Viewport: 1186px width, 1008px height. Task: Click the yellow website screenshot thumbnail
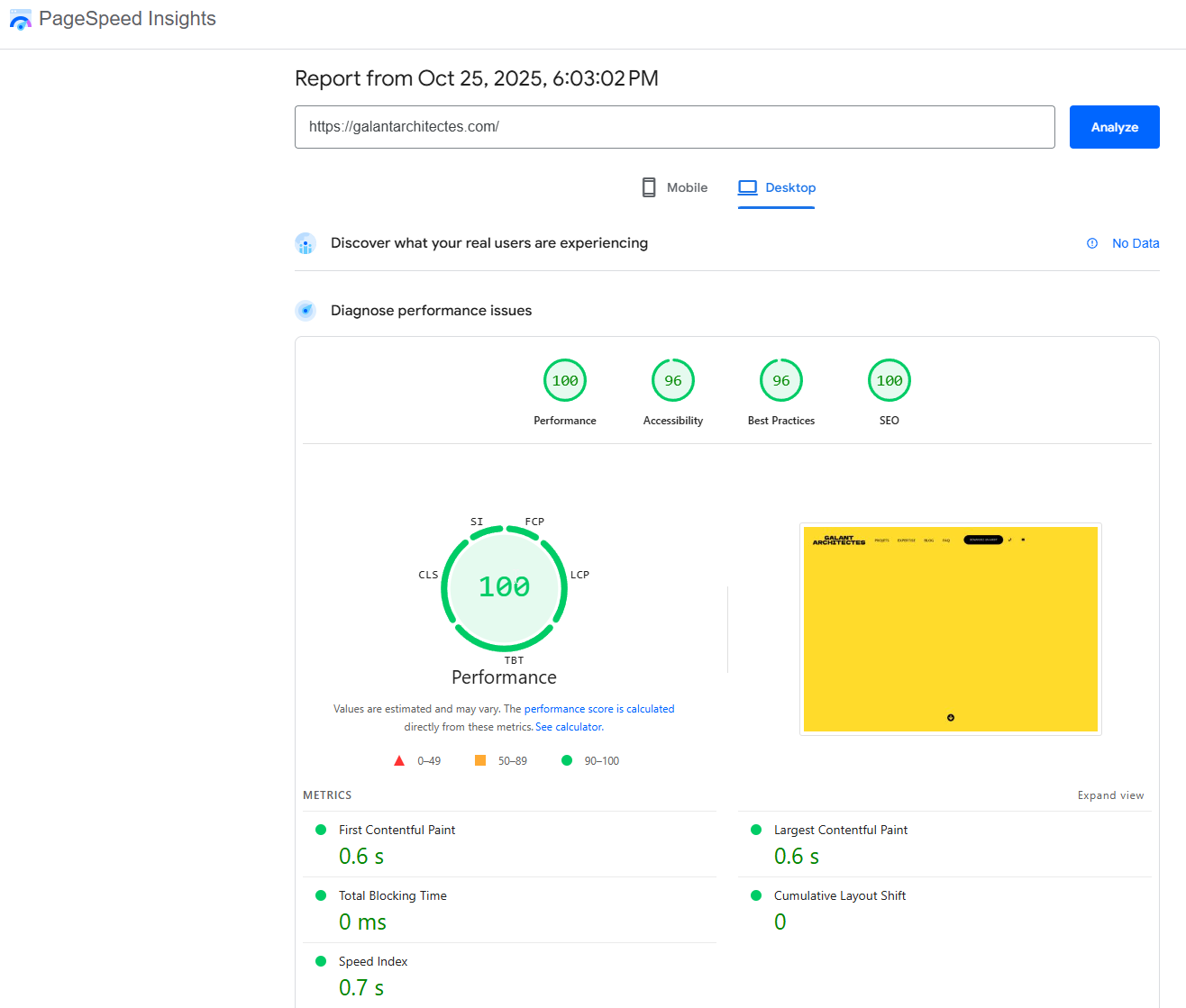950,629
